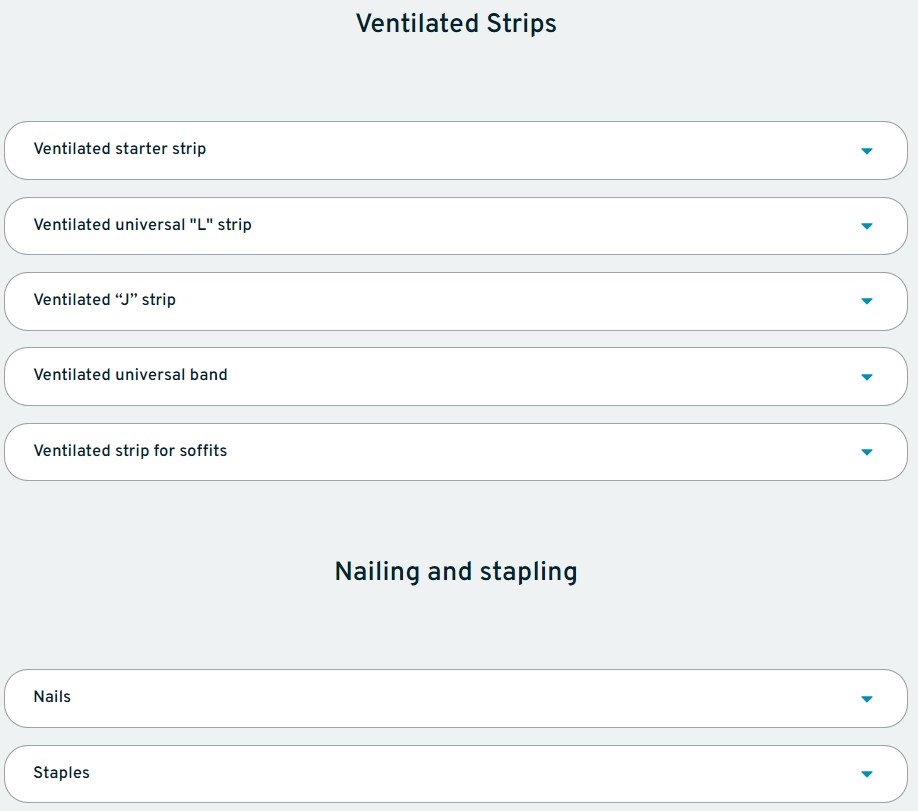The width and height of the screenshot is (918, 811).
Task: Click the down arrow icon in Nails row
Action: click(x=866, y=699)
